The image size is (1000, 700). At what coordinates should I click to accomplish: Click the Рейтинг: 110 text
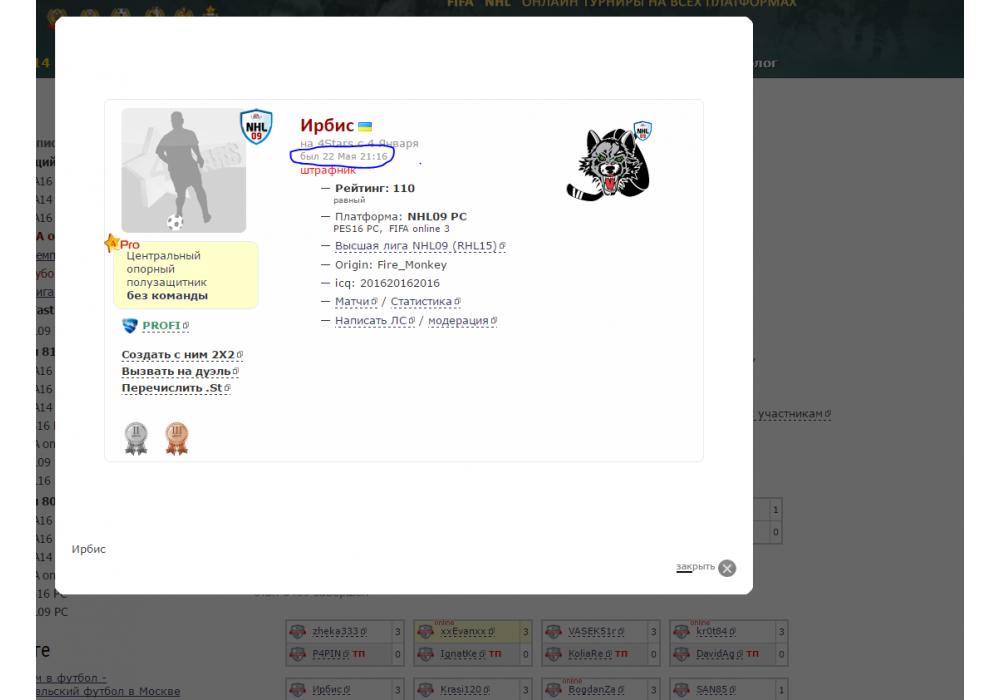375,188
